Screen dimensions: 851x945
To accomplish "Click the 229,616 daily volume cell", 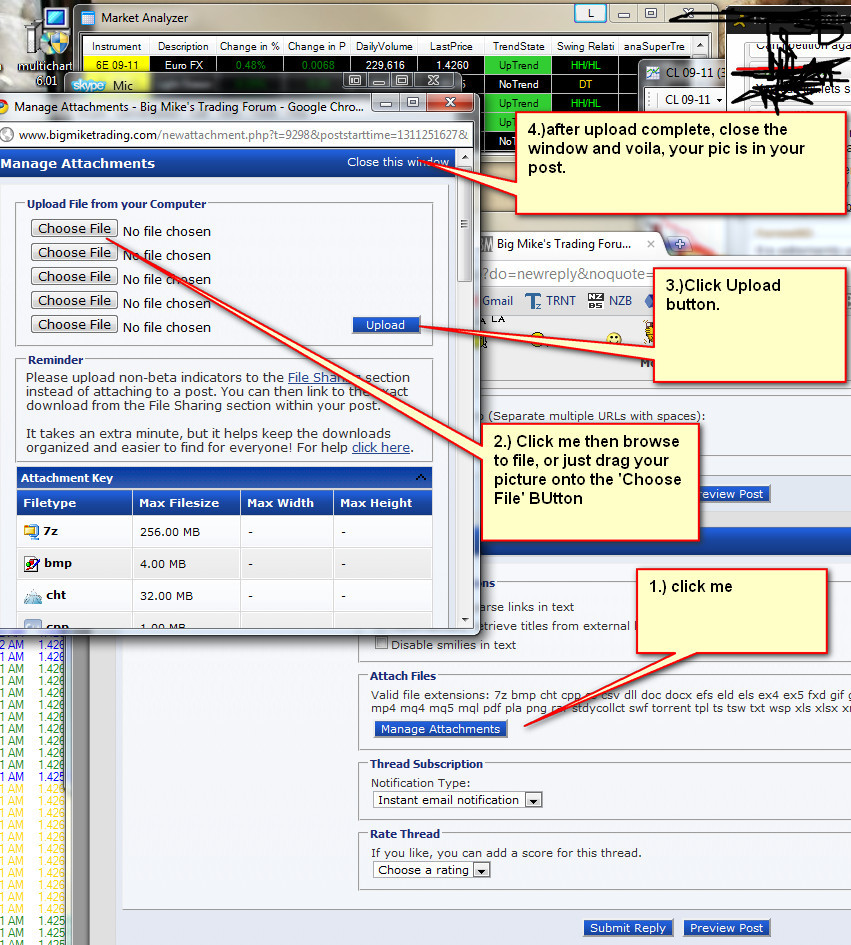I will (384, 65).
